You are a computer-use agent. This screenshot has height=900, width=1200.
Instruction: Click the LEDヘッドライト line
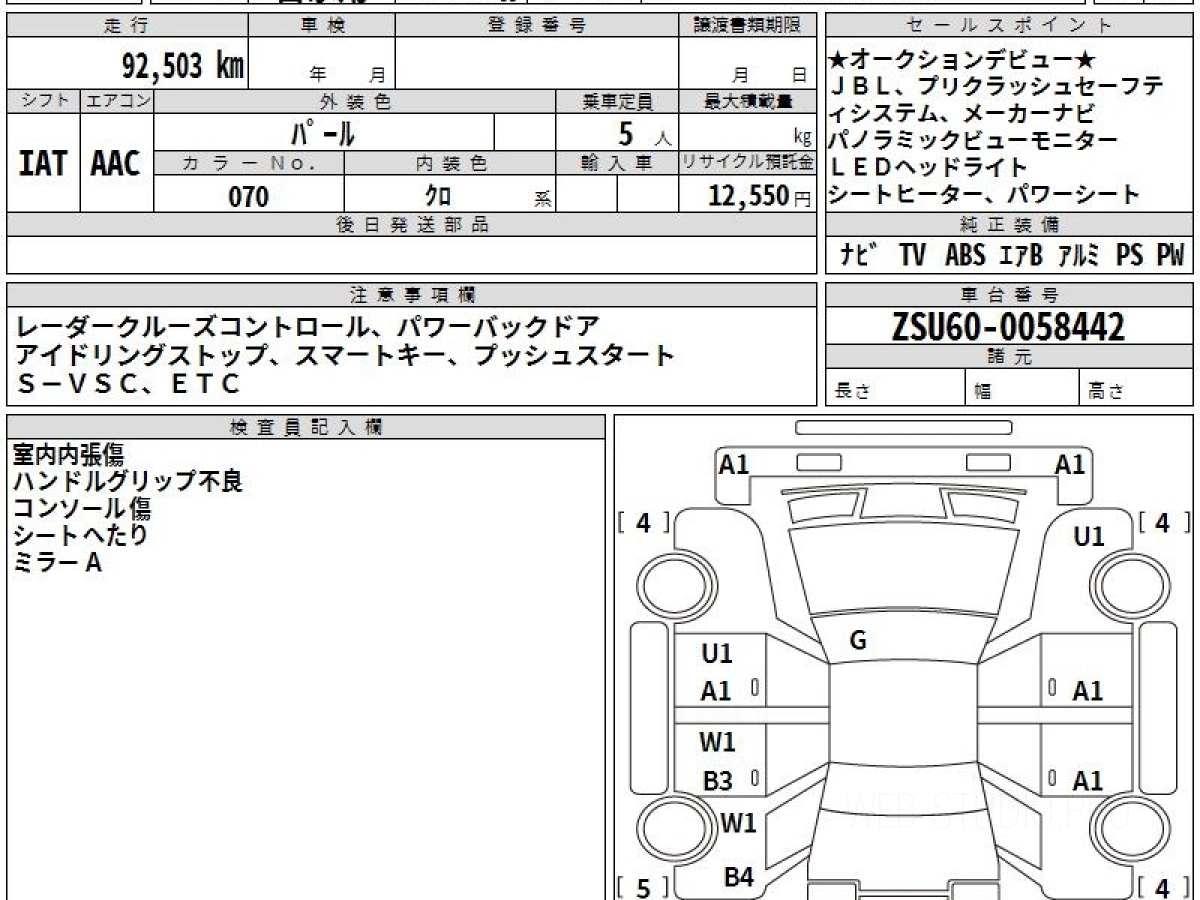point(929,167)
